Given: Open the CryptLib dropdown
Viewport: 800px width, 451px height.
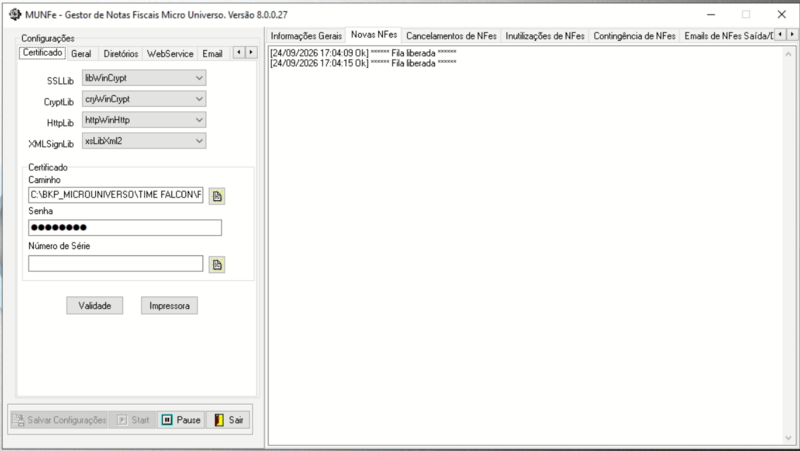Looking at the screenshot, I should click(x=144, y=99).
